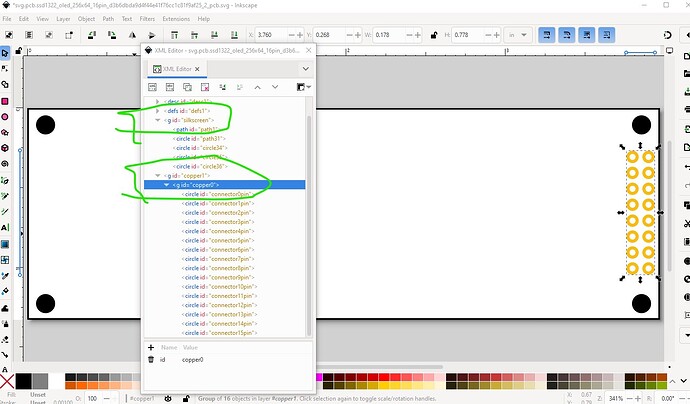
Task: Select all objects icon in tool controls
Action: click(9, 35)
